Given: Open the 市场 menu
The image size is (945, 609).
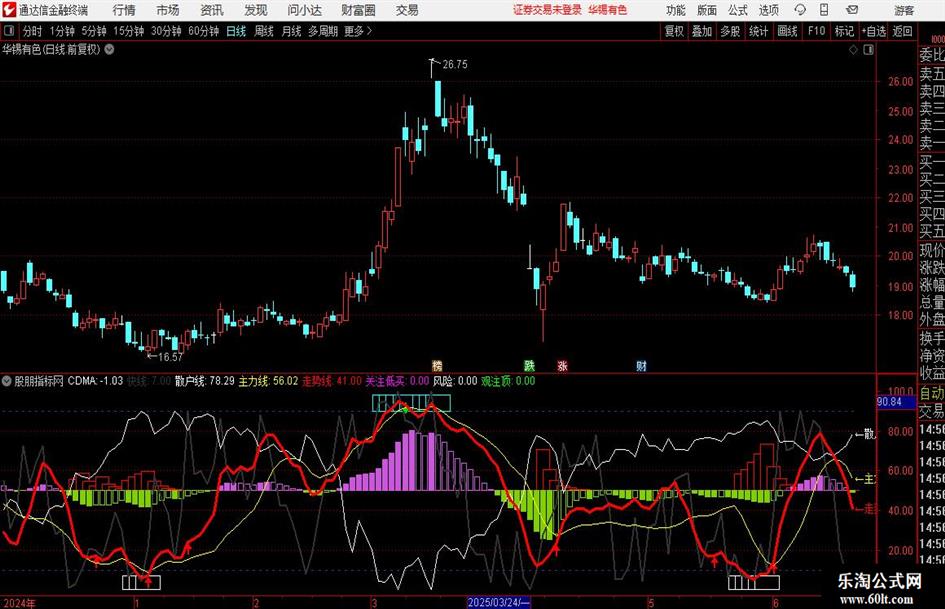Looking at the screenshot, I should (x=168, y=10).
